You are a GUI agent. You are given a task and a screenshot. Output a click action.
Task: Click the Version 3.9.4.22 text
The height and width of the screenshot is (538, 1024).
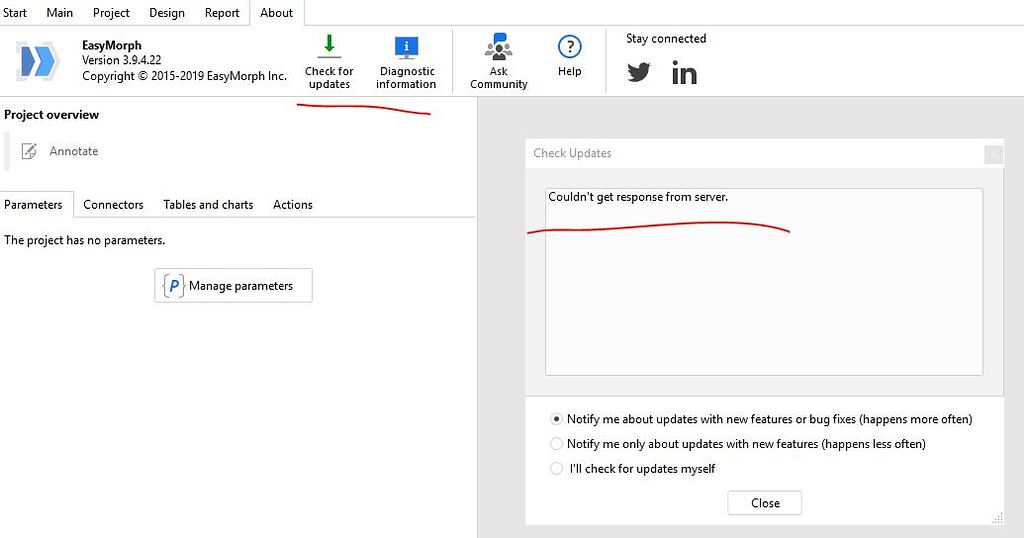[x=121, y=60]
